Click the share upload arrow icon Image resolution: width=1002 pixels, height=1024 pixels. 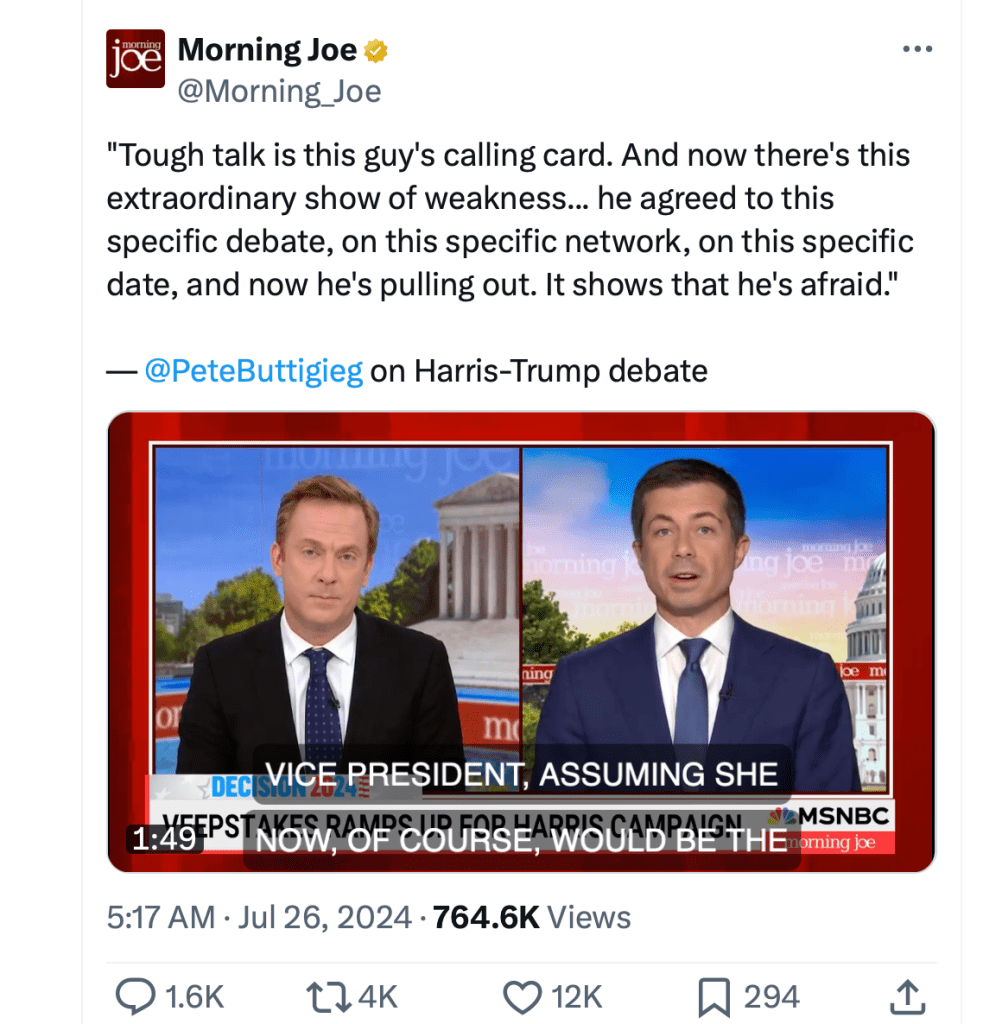coord(904,996)
